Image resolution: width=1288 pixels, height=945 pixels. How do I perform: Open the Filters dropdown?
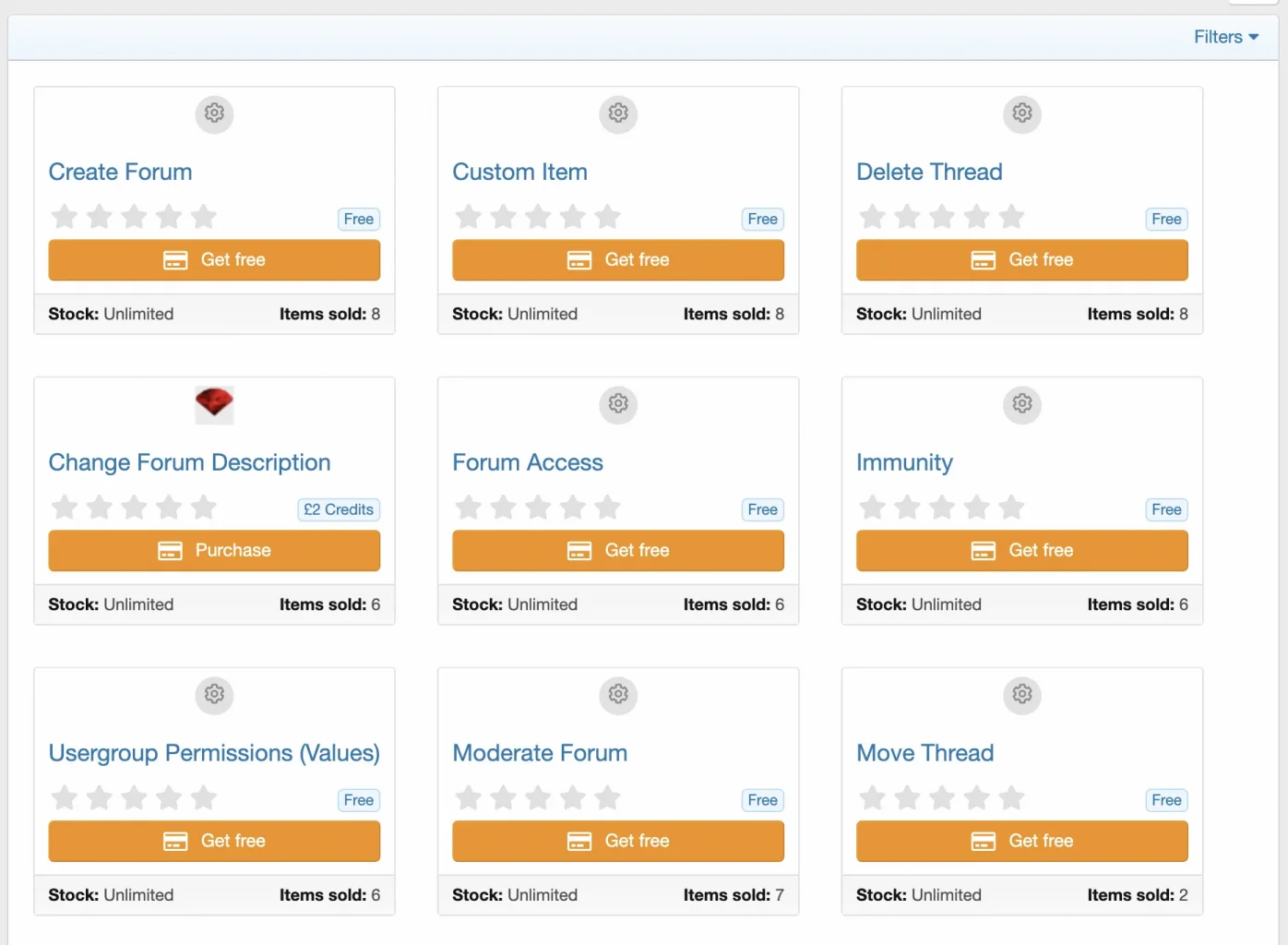(x=1225, y=37)
